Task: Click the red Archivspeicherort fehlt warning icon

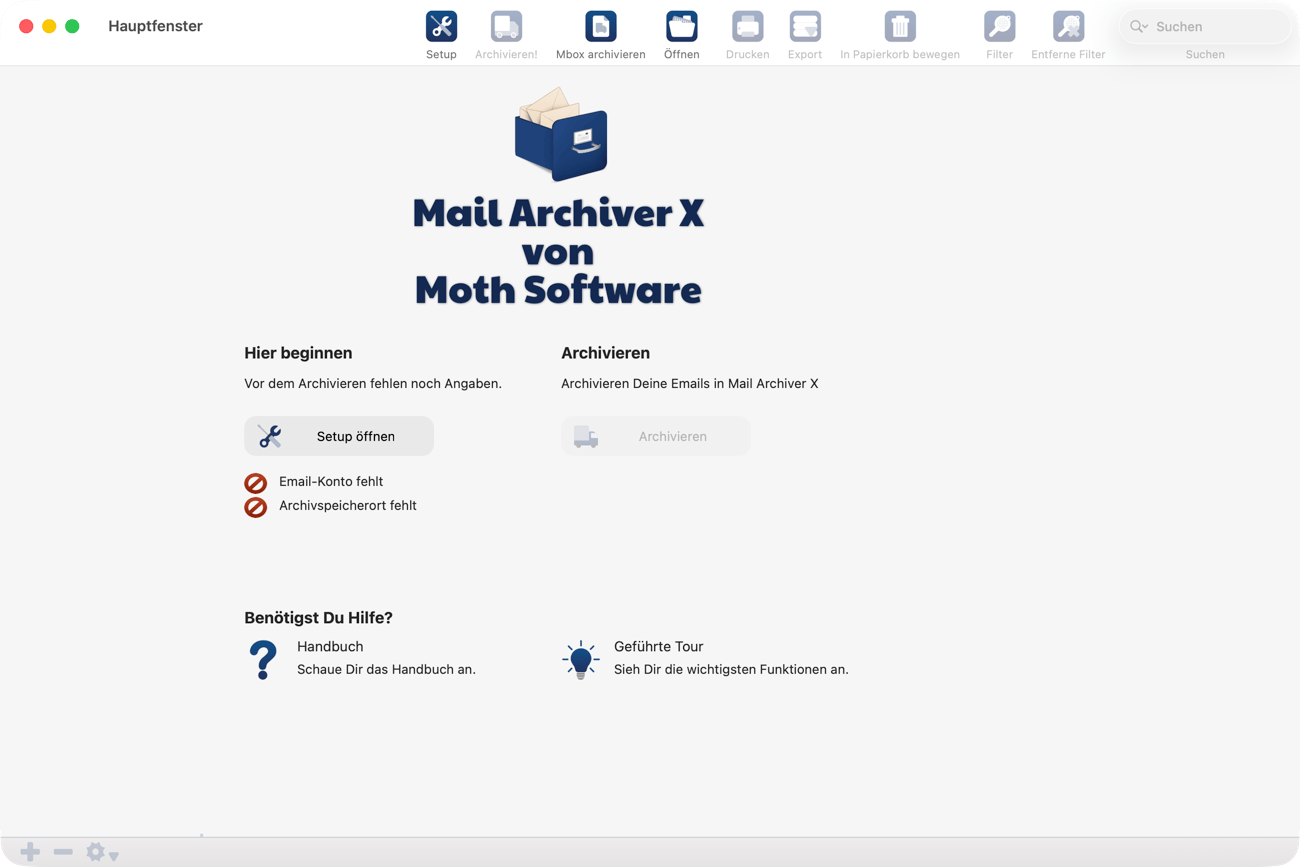Action: pyautogui.click(x=256, y=507)
